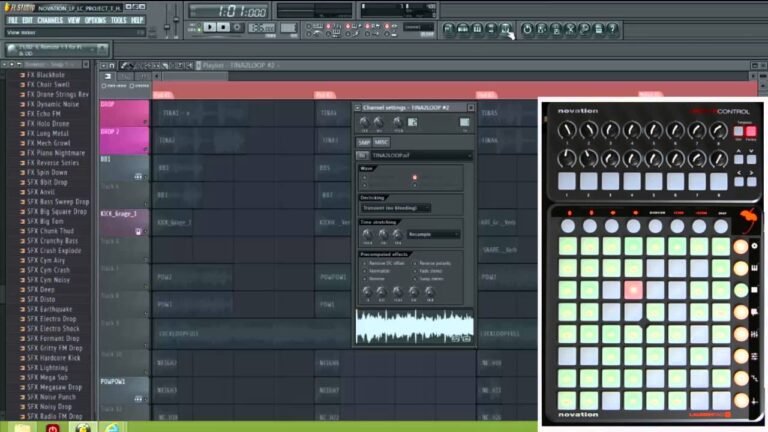Click the tempo display
The width and height of the screenshot is (768, 432).
261,28
